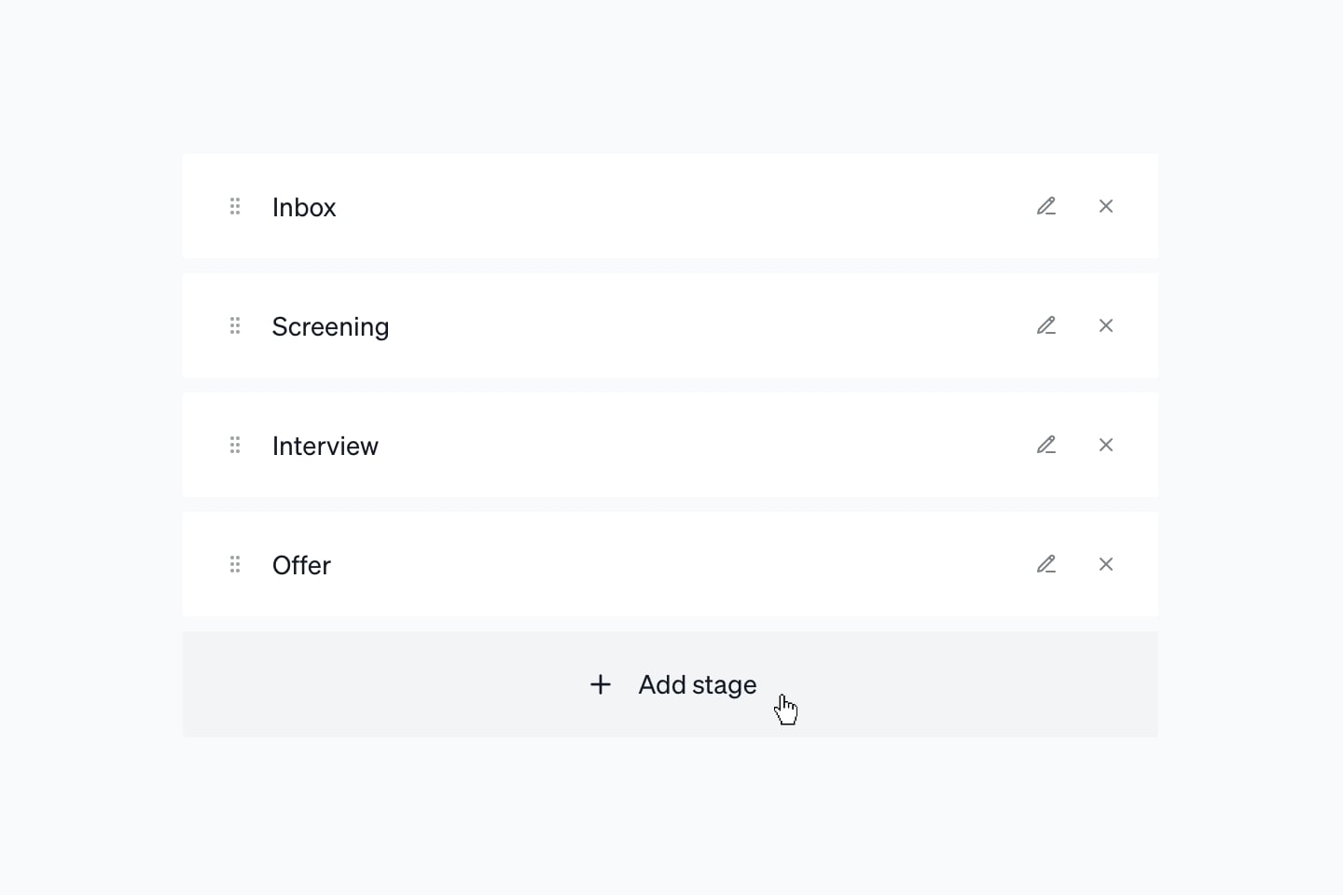Delete the Screening stage
Viewport: 1343px width, 896px height.
[1106, 325]
